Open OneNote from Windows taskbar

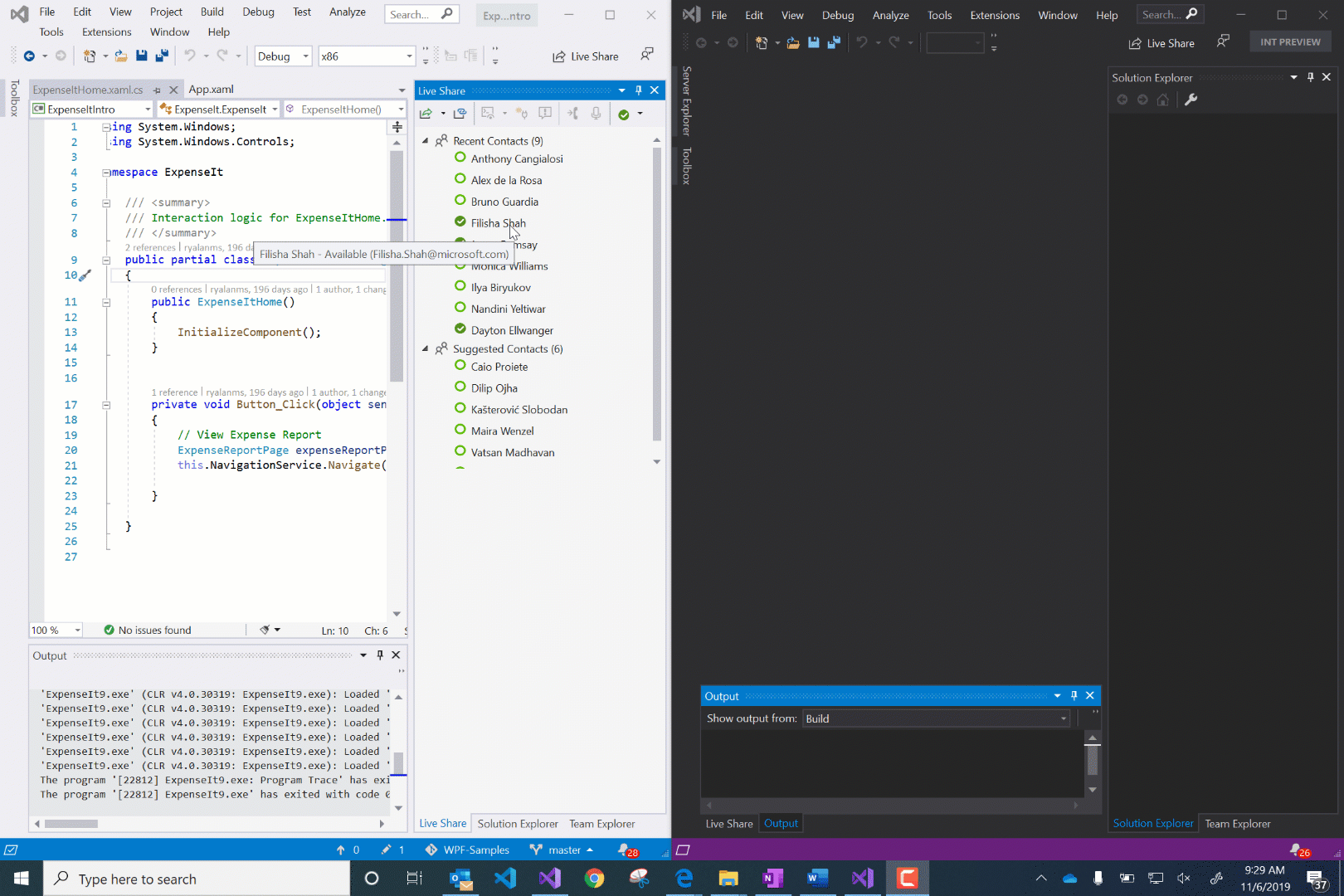point(773,878)
